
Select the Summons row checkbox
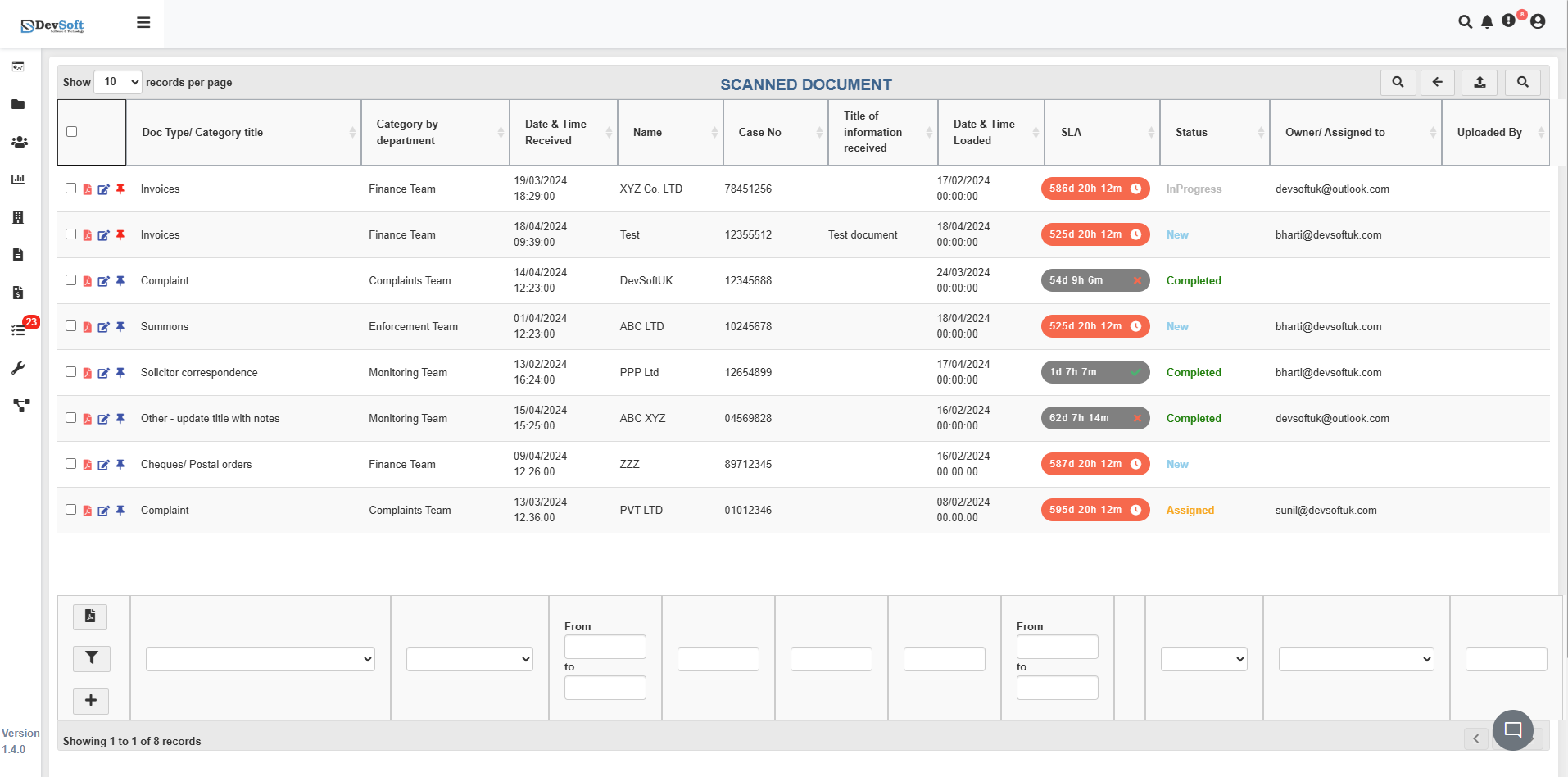coord(71,326)
